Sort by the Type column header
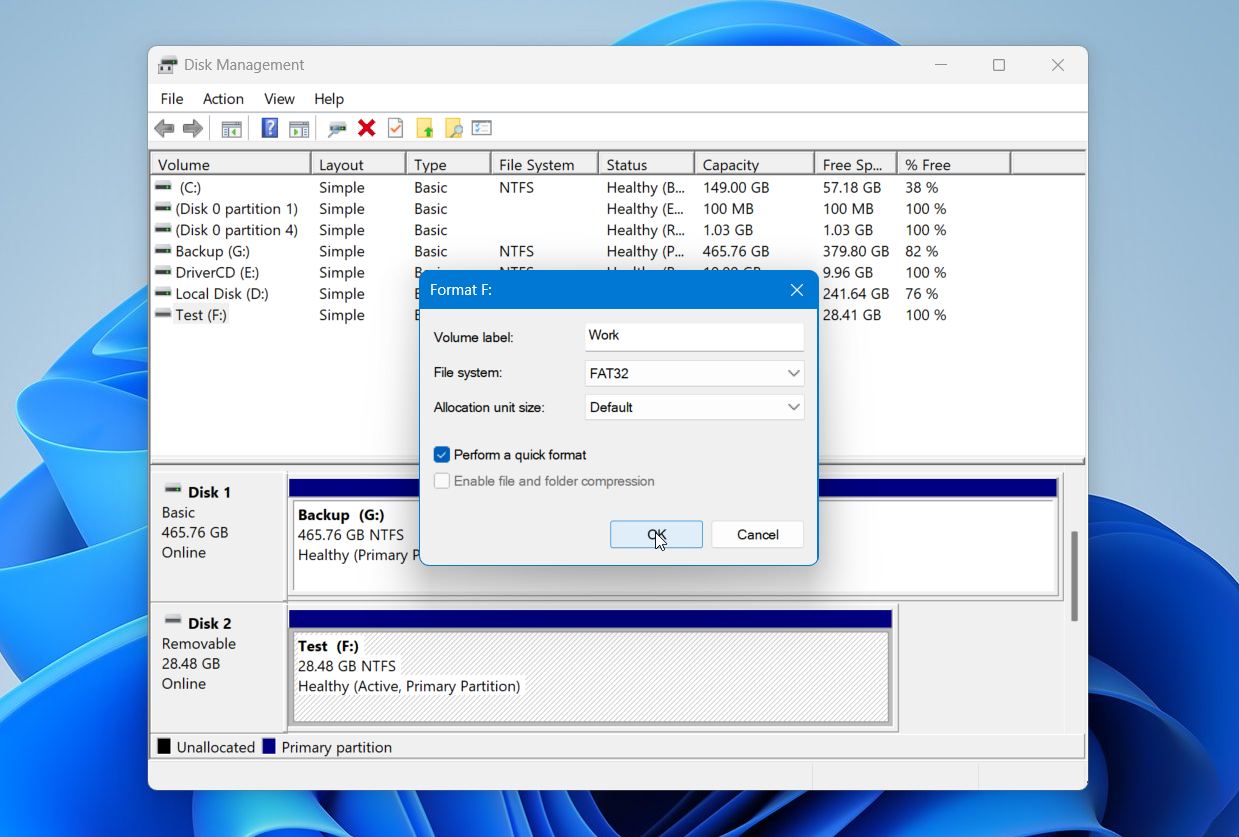 click(x=449, y=164)
